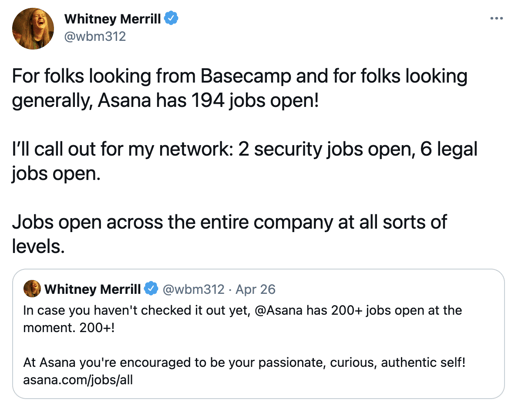Screen dimensions: 518x406
Task: Open Whitney Merrill's large profile avatar
Action: coord(33,28)
